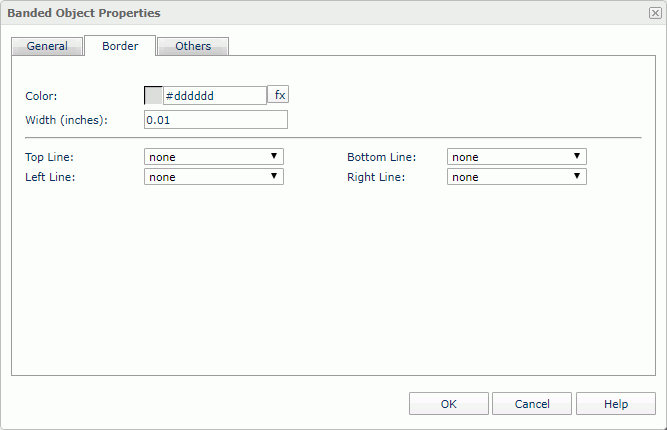
Task: Click the Width (inches) label
Action: pos(66,120)
